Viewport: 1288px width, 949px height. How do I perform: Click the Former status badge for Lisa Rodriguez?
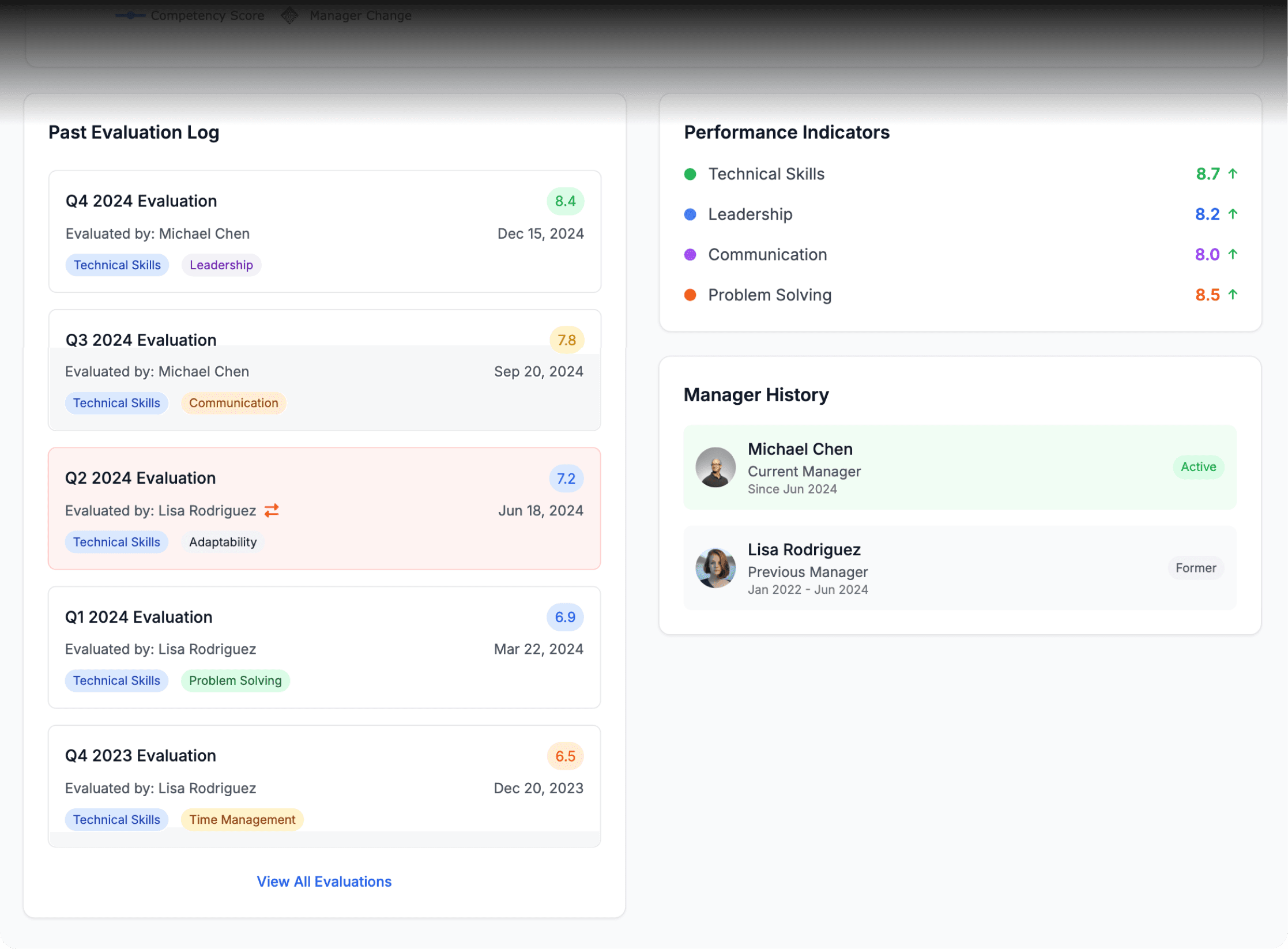coord(1196,568)
